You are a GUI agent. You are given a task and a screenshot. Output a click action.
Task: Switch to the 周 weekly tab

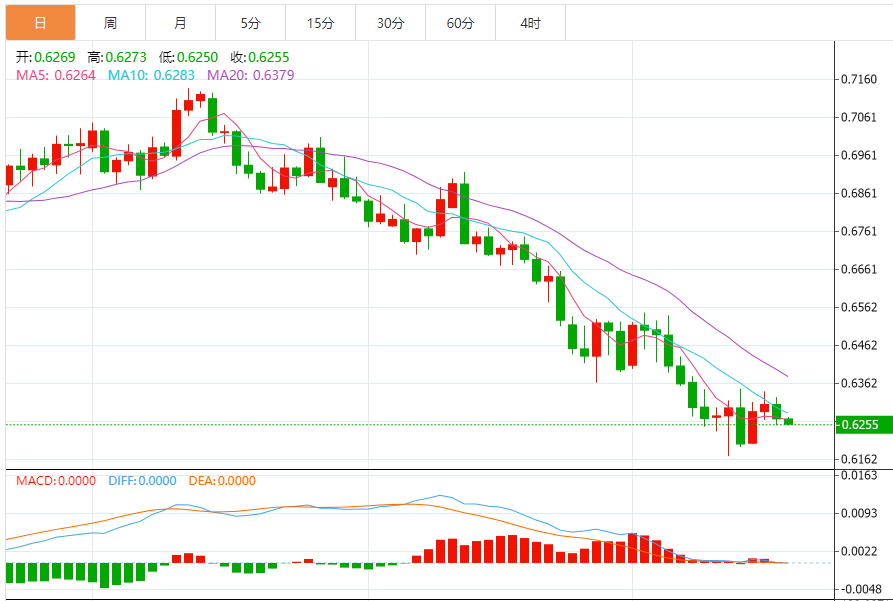point(110,23)
